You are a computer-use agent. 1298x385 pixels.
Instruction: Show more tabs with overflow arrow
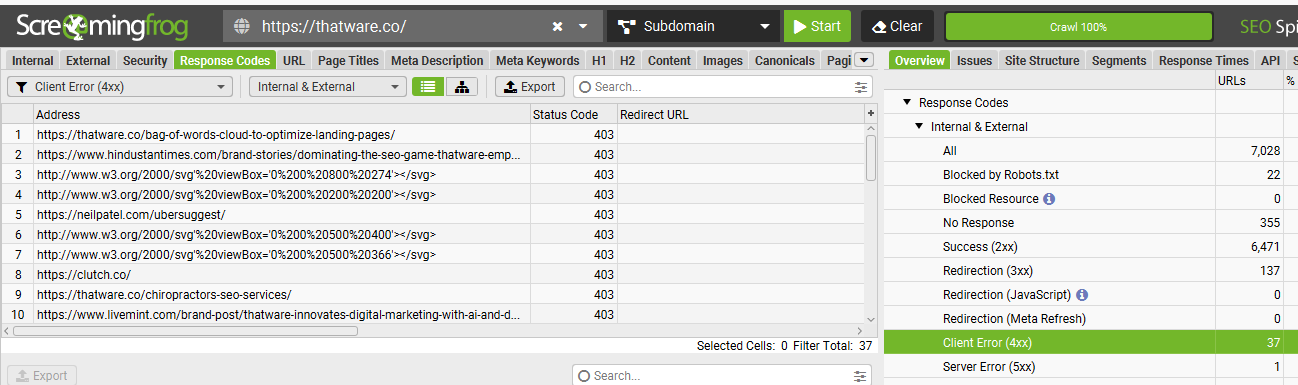tap(865, 60)
